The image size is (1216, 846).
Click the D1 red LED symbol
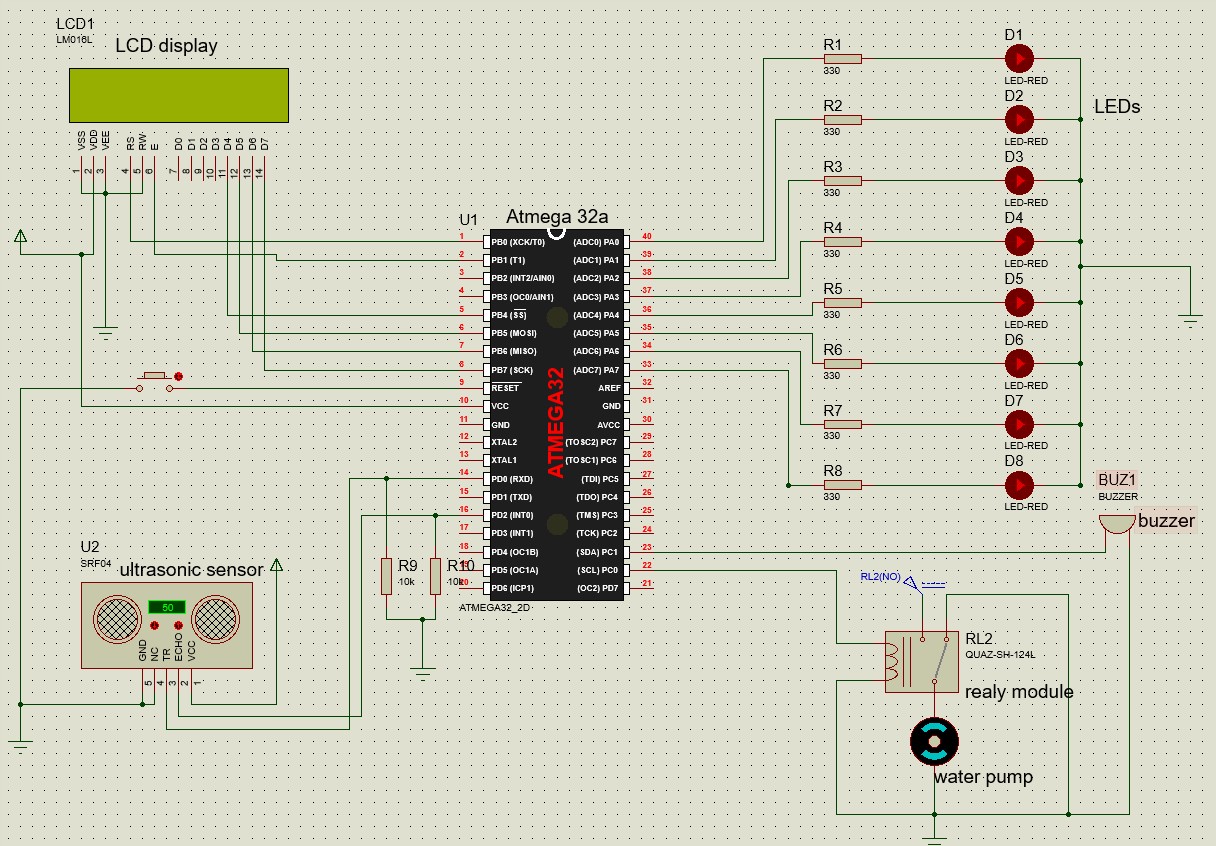click(x=1019, y=59)
